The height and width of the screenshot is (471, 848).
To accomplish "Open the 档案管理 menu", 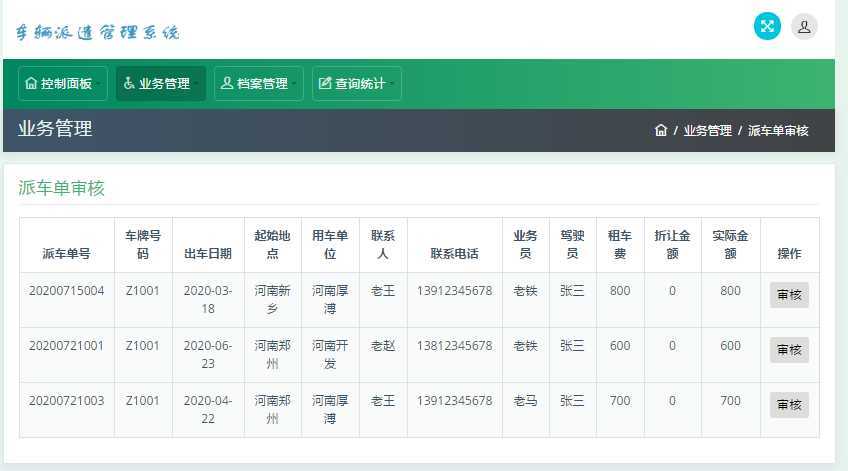I will coord(259,83).
